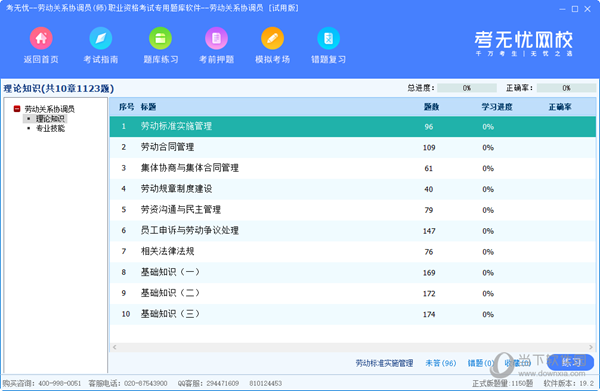Open the 题库练习 question bank icon
The height and width of the screenshot is (391, 600).
[x=160, y=39]
